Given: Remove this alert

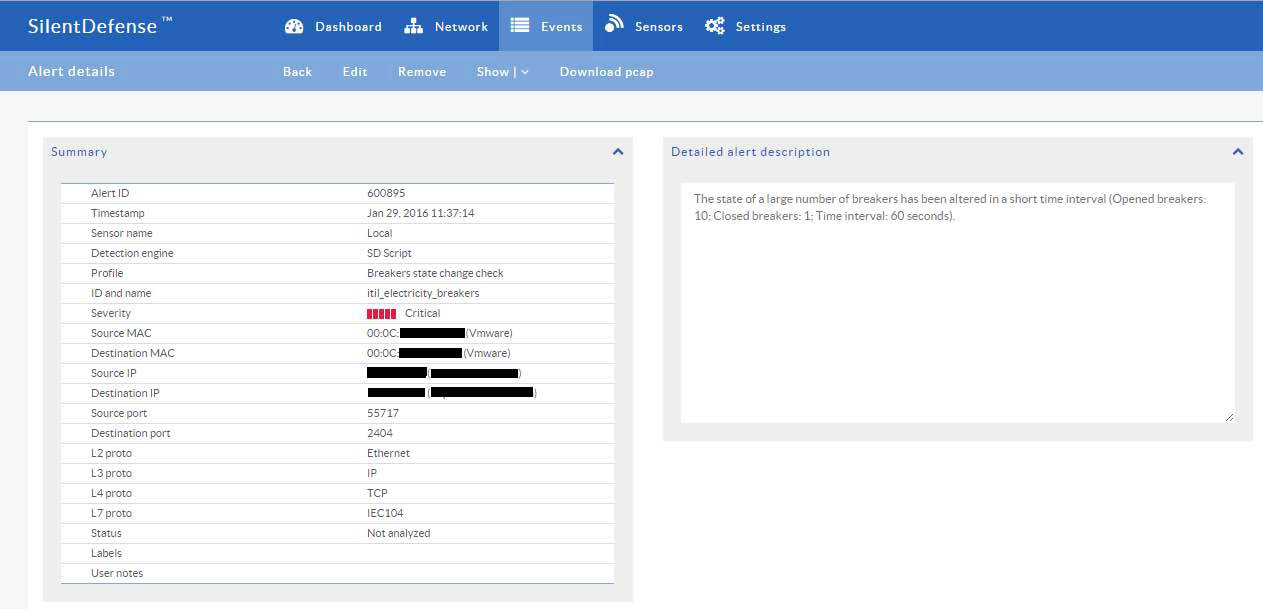Looking at the screenshot, I should tap(422, 72).
